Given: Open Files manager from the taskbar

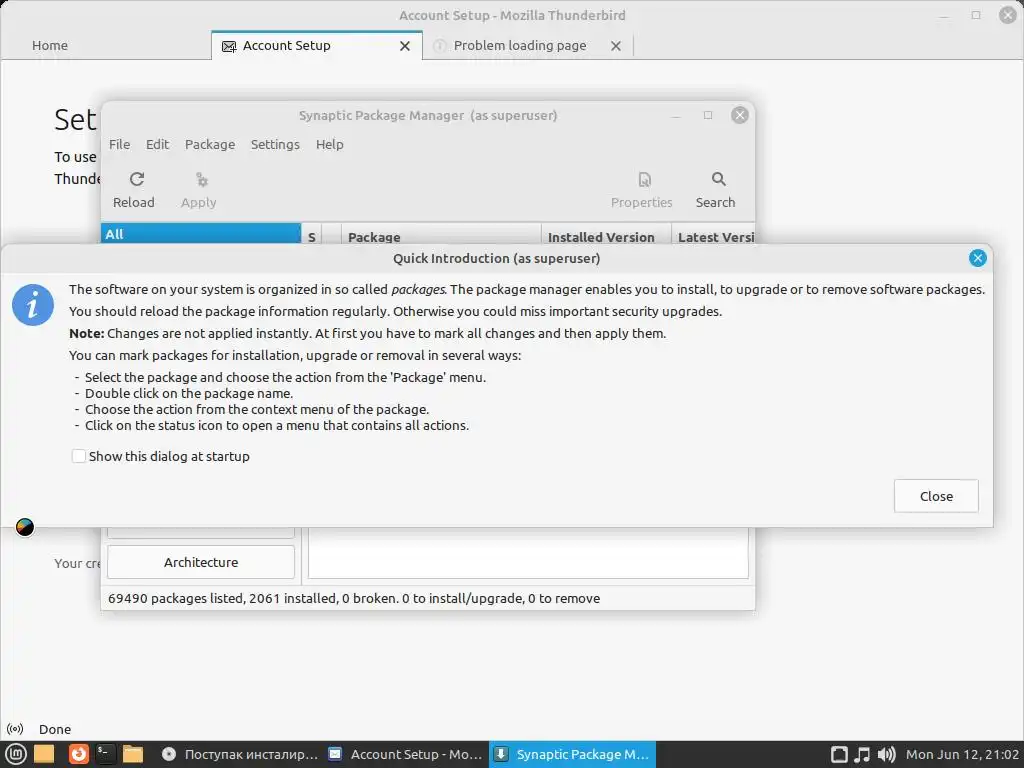Looking at the screenshot, I should point(133,754).
